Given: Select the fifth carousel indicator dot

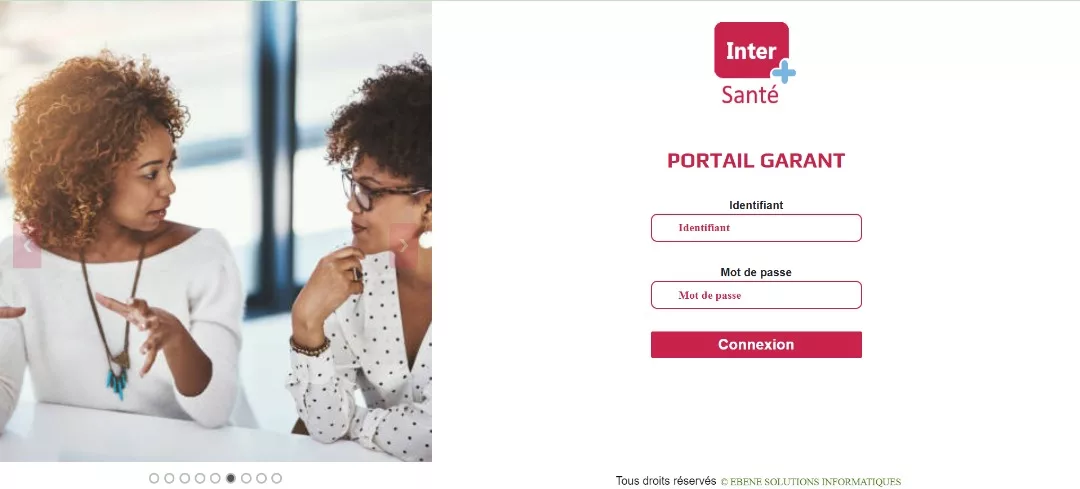Looking at the screenshot, I should [215, 478].
